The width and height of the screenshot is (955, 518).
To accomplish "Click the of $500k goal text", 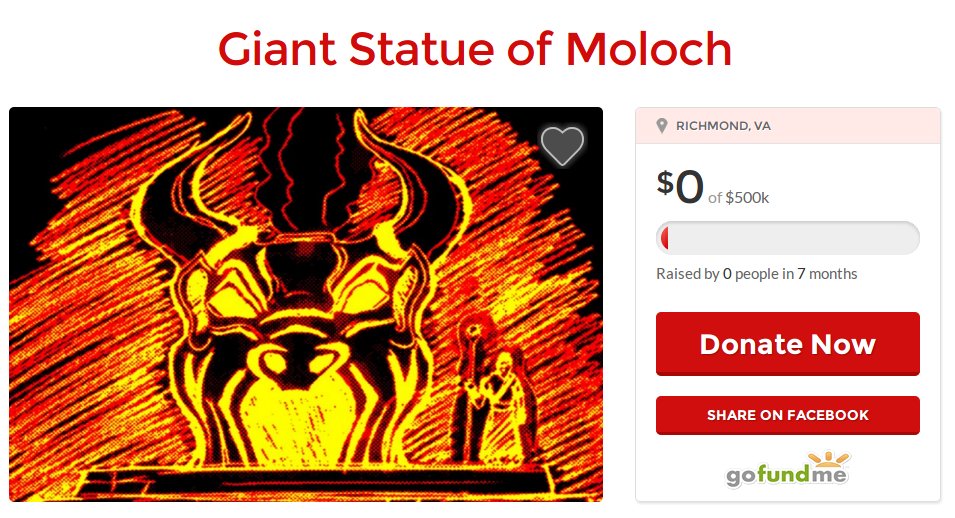I will 738,197.
